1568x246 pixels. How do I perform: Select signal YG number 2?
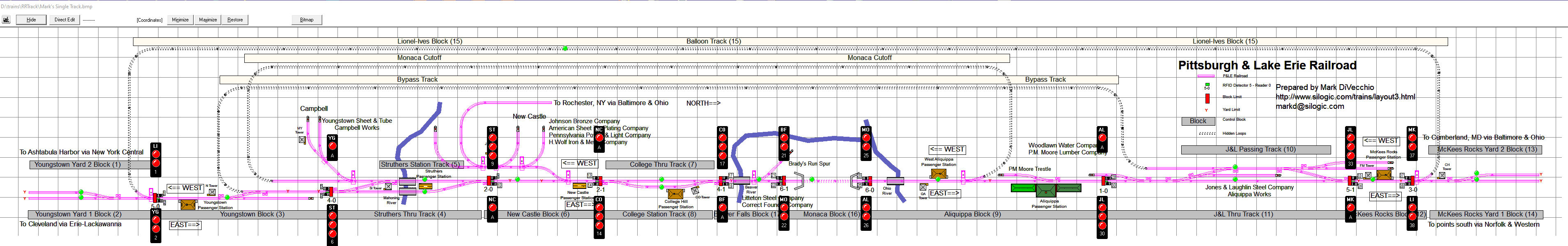155,225
